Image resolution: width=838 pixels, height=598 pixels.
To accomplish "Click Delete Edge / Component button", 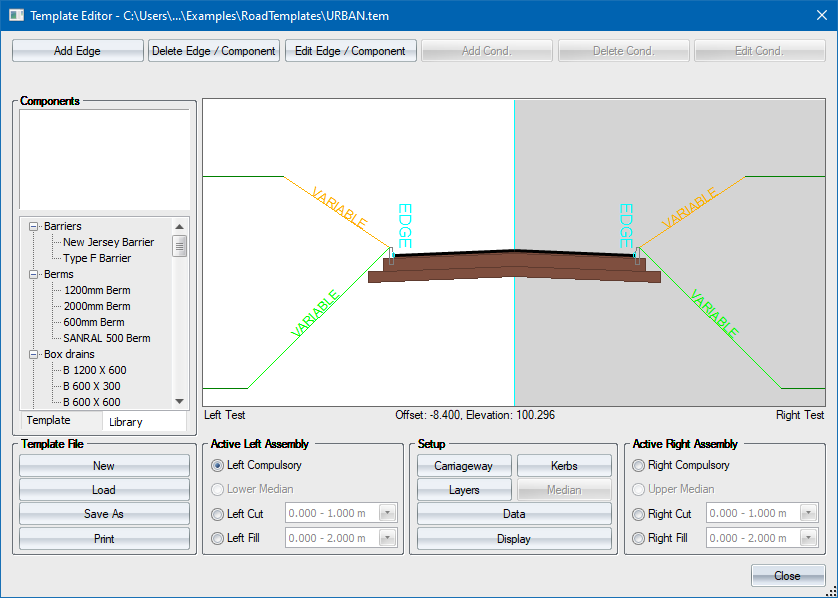I will [x=214, y=51].
